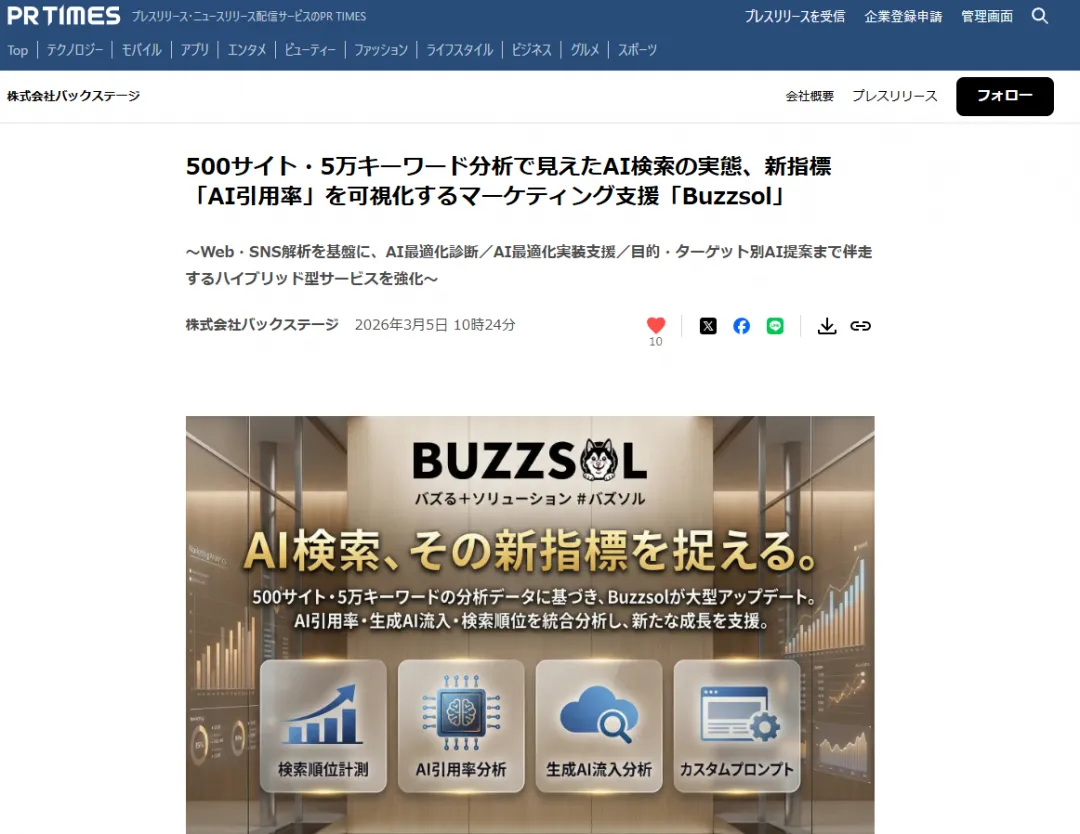Download the press release with download icon

click(827, 326)
